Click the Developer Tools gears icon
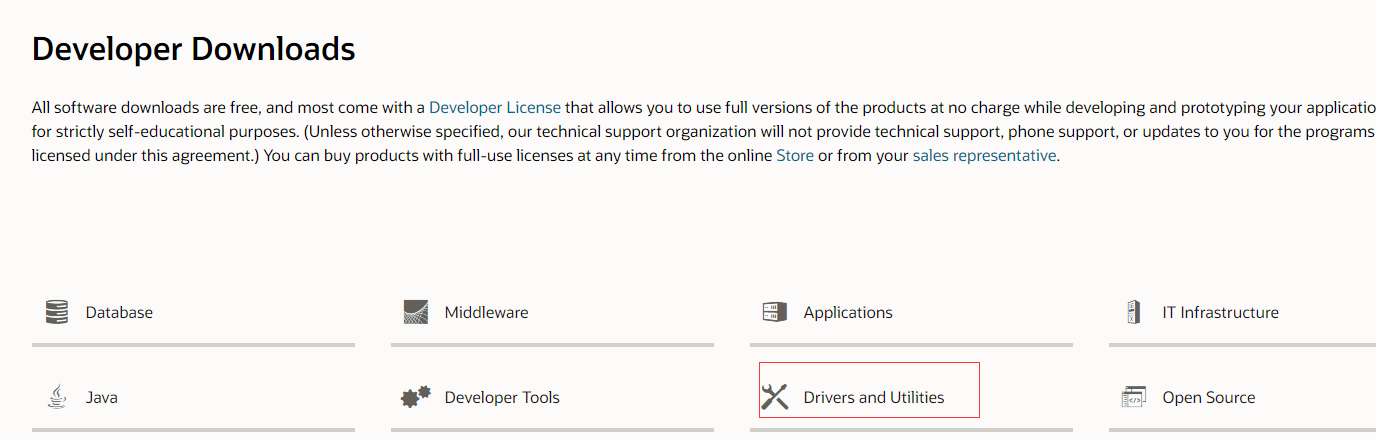 click(x=415, y=397)
